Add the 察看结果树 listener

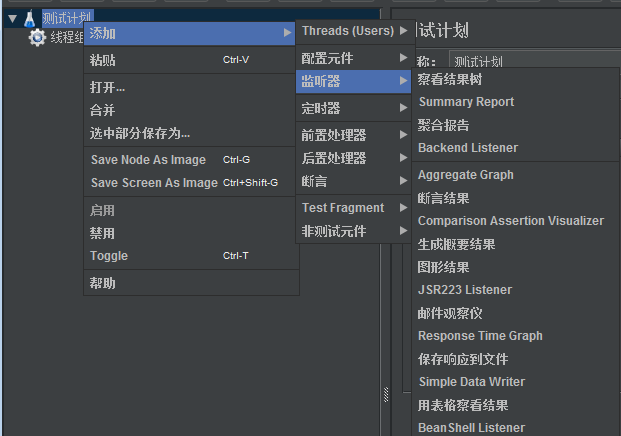click(x=516, y=79)
